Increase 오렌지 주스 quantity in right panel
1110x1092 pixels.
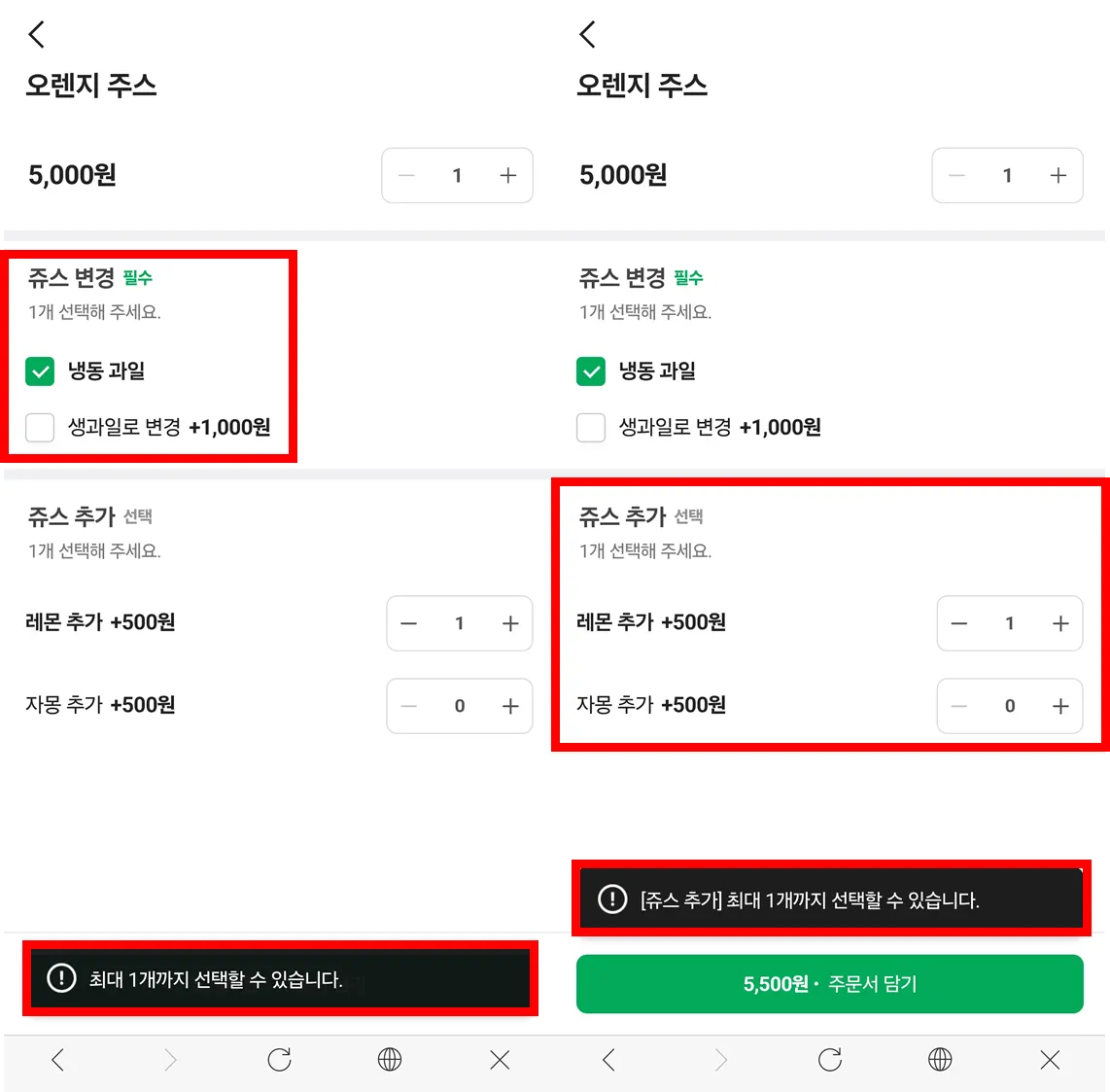[x=1058, y=176]
